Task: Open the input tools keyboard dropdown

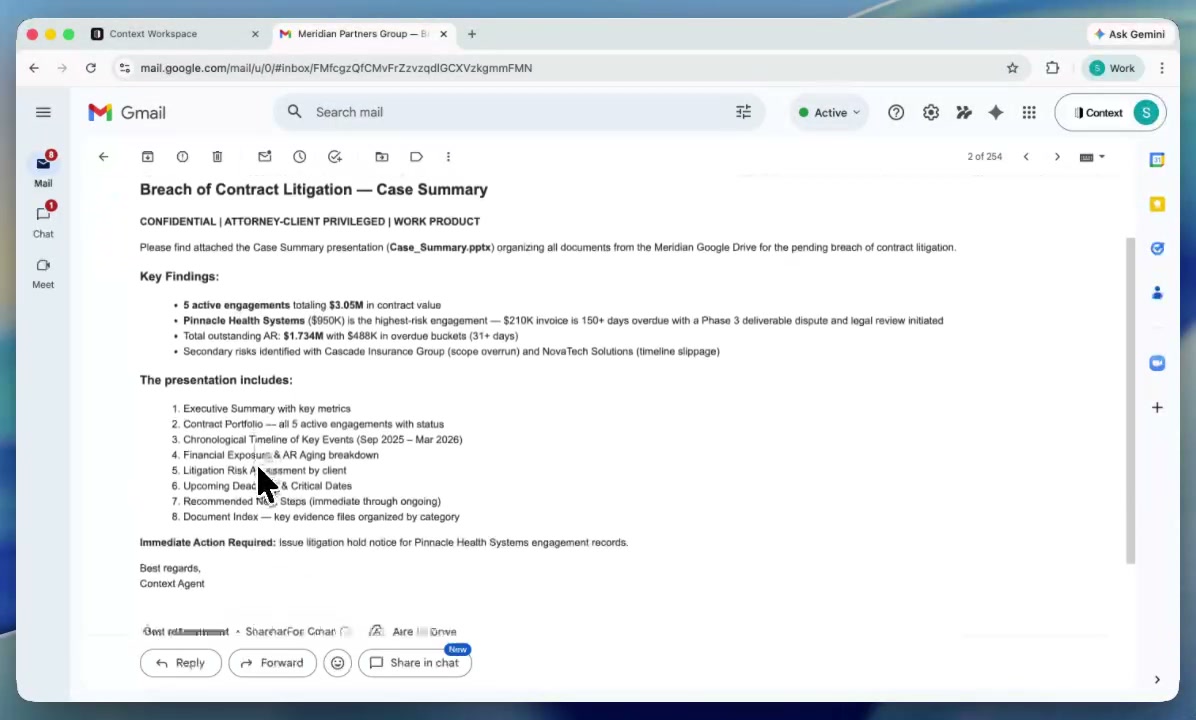Action: 1092,157
